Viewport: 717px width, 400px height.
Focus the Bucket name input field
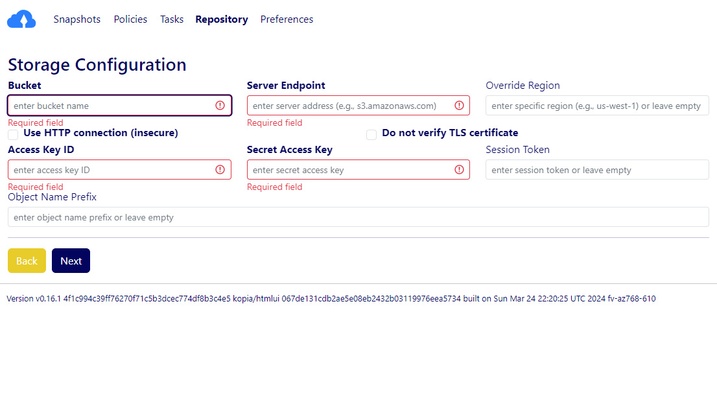point(110,105)
